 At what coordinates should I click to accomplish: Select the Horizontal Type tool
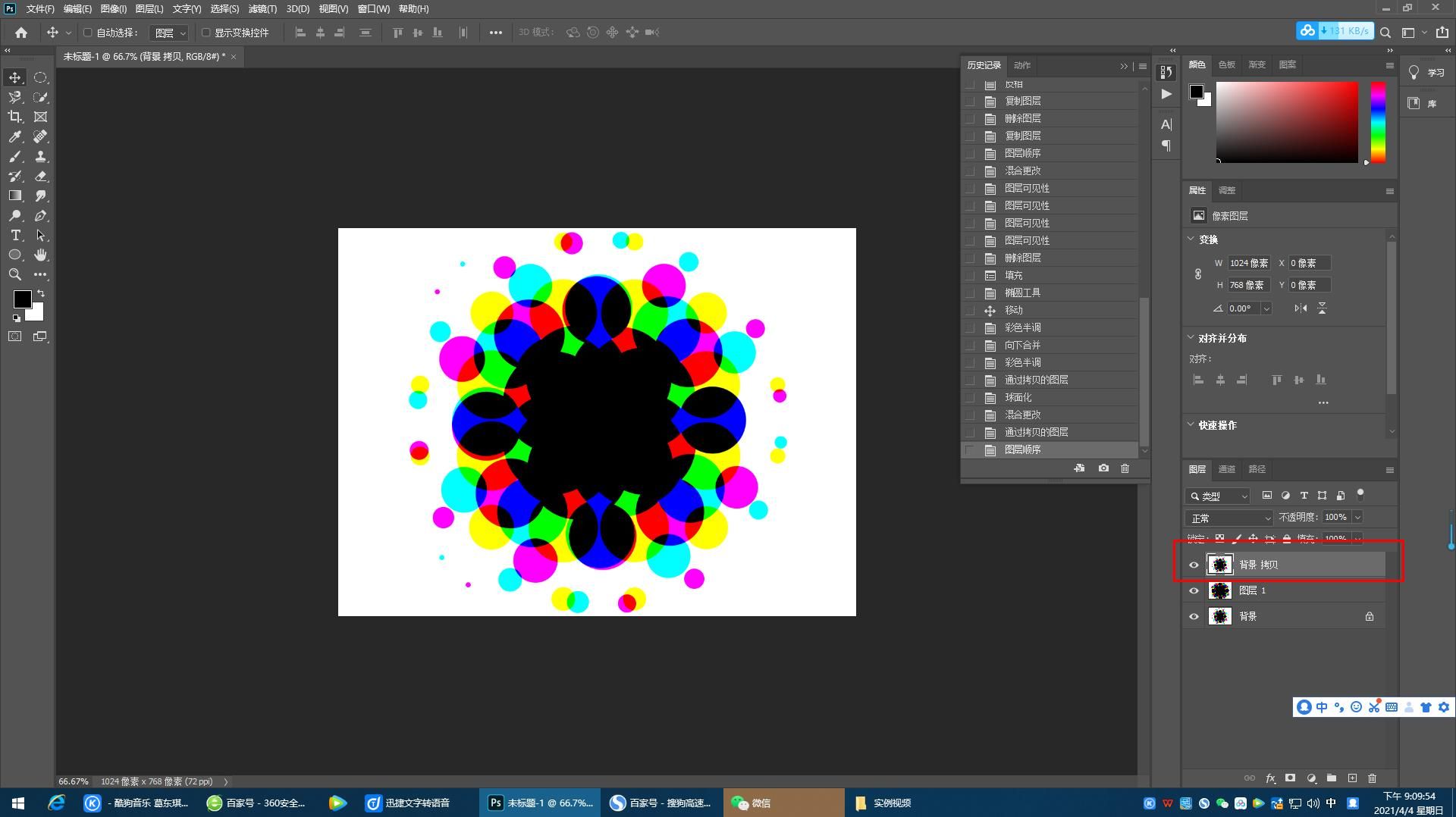[x=14, y=236]
